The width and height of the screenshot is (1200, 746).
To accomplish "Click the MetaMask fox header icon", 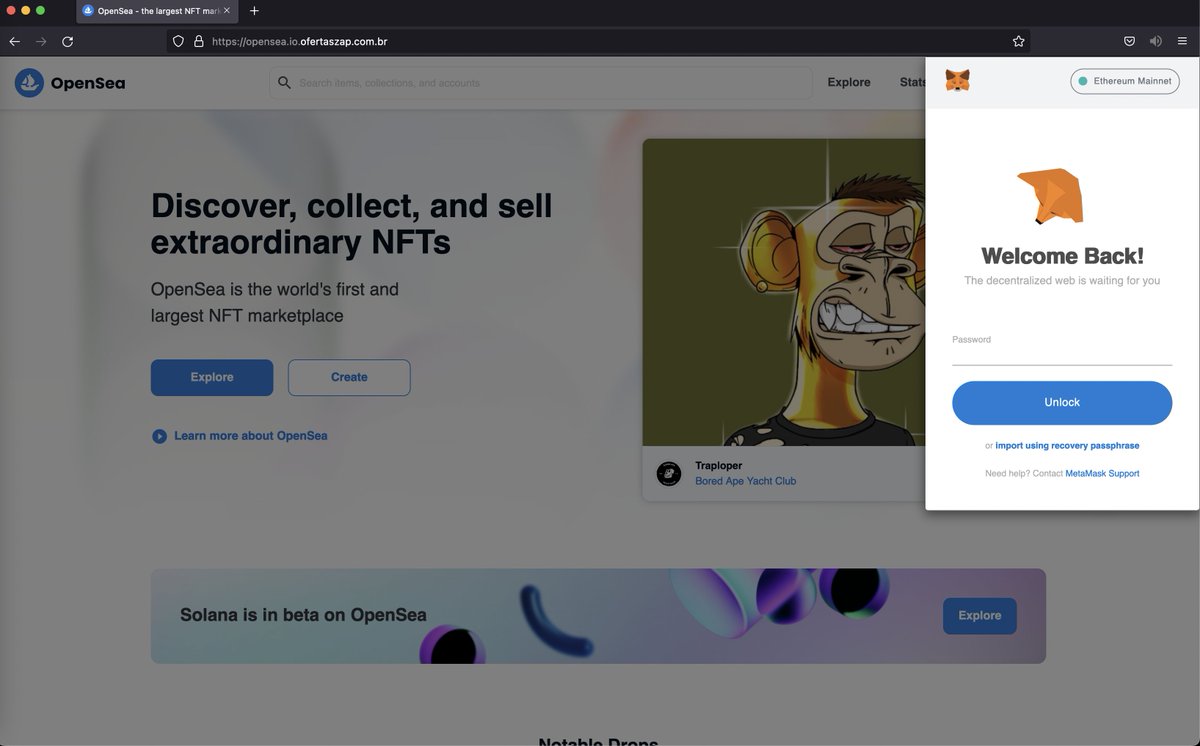I will point(958,81).
